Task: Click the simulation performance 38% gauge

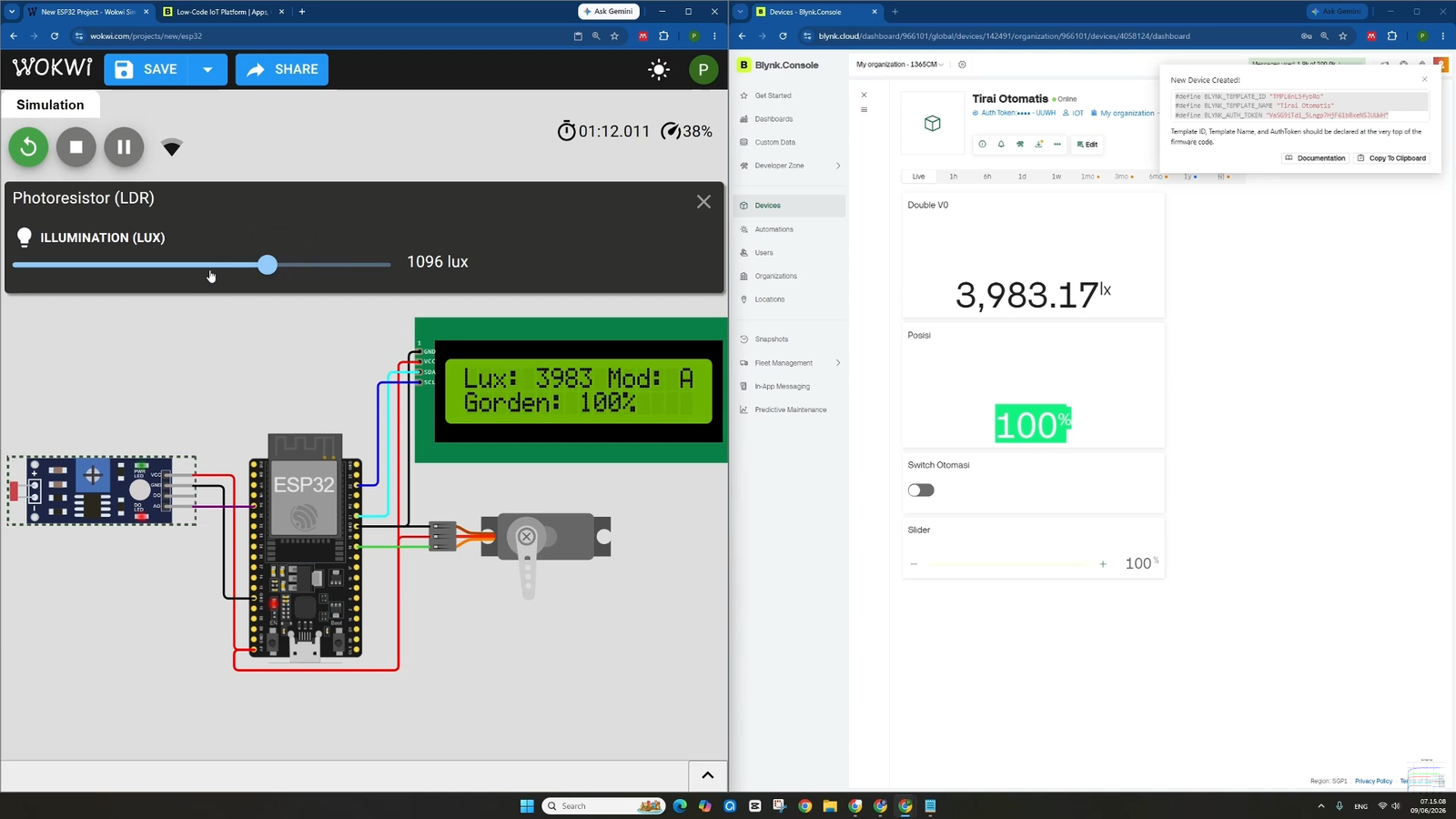Action: [x=686, y=131]
